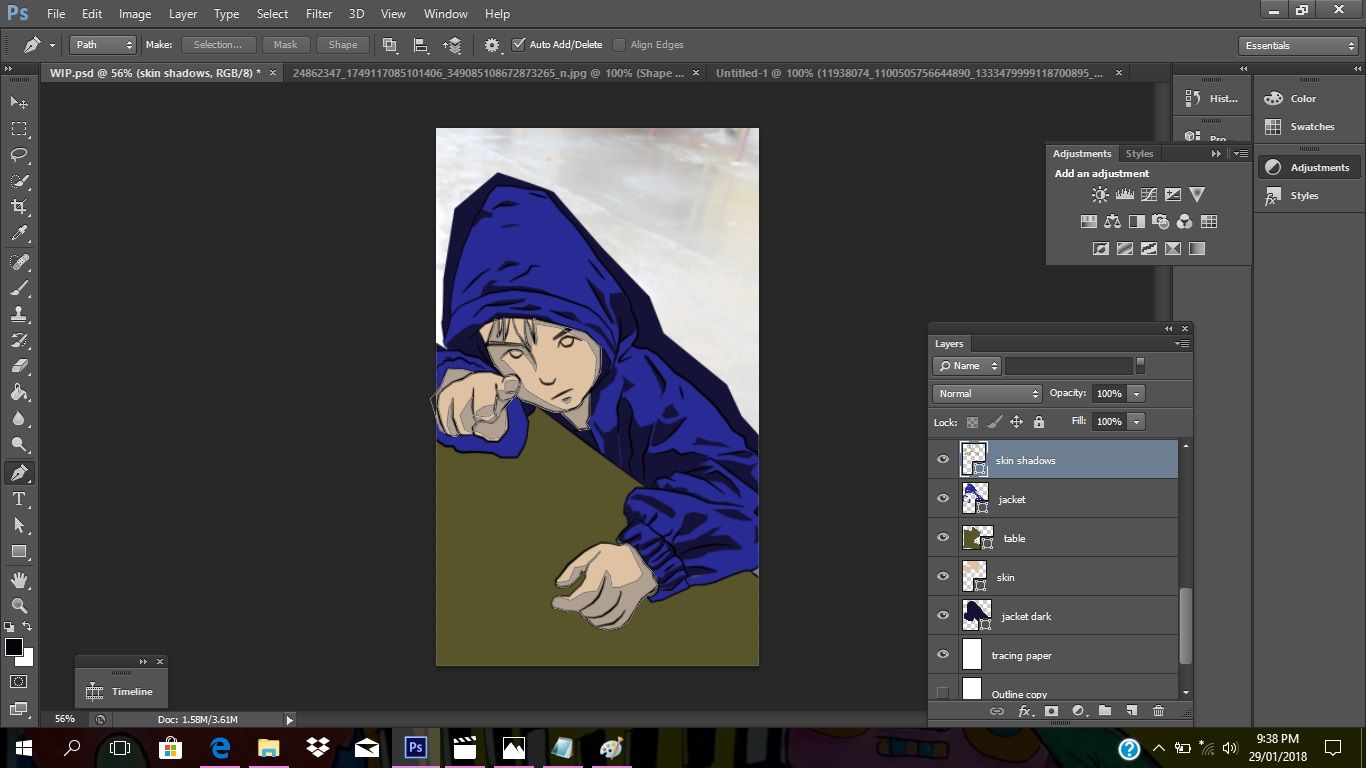Screen dimensions: 1366x768
Task: Show the Outline copy layer
Action: [942, 693]
